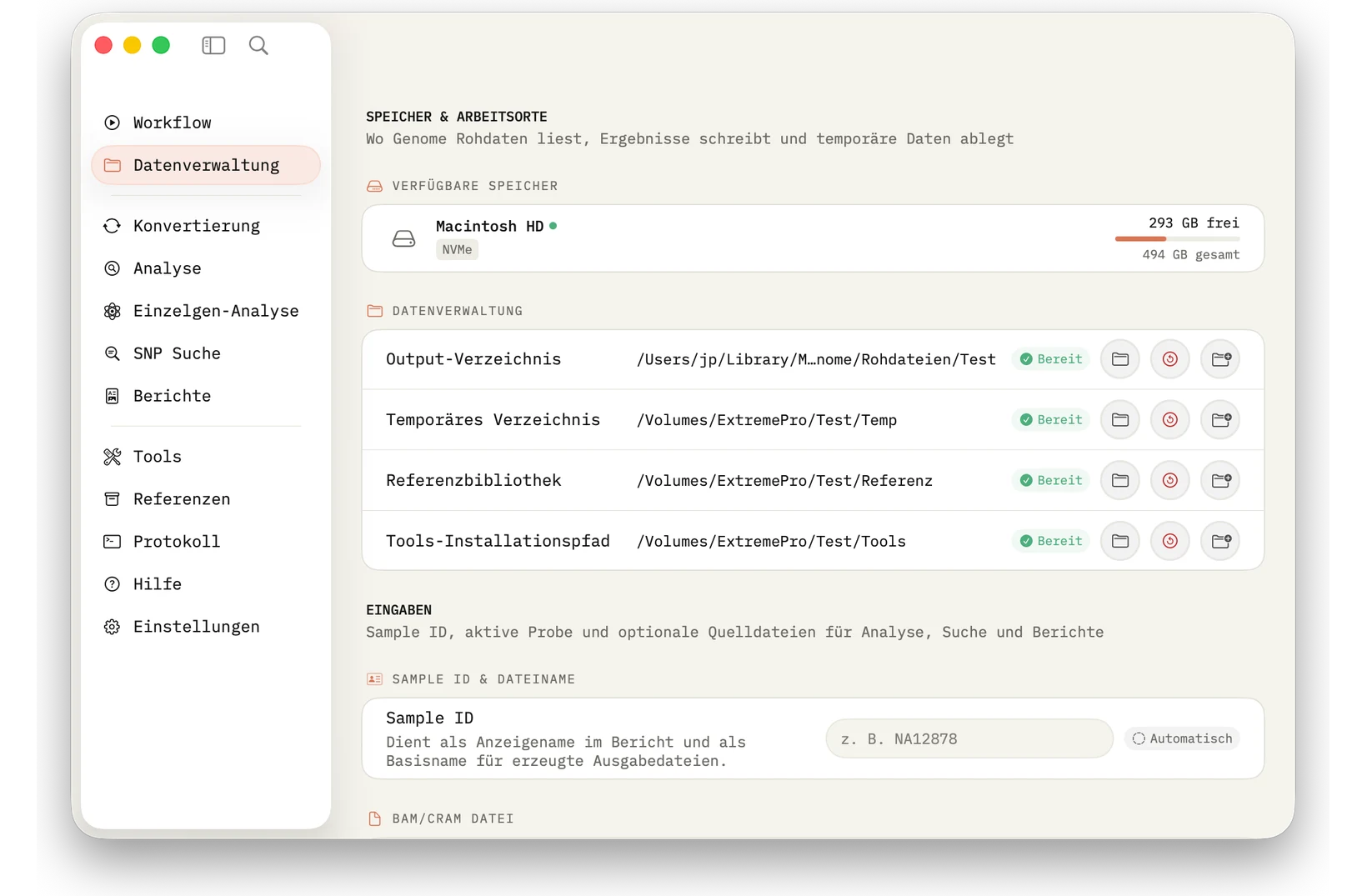Viewport: 1367px width, 896px height.
Task: Show the Protokoll view
Action: coord(205,542)
